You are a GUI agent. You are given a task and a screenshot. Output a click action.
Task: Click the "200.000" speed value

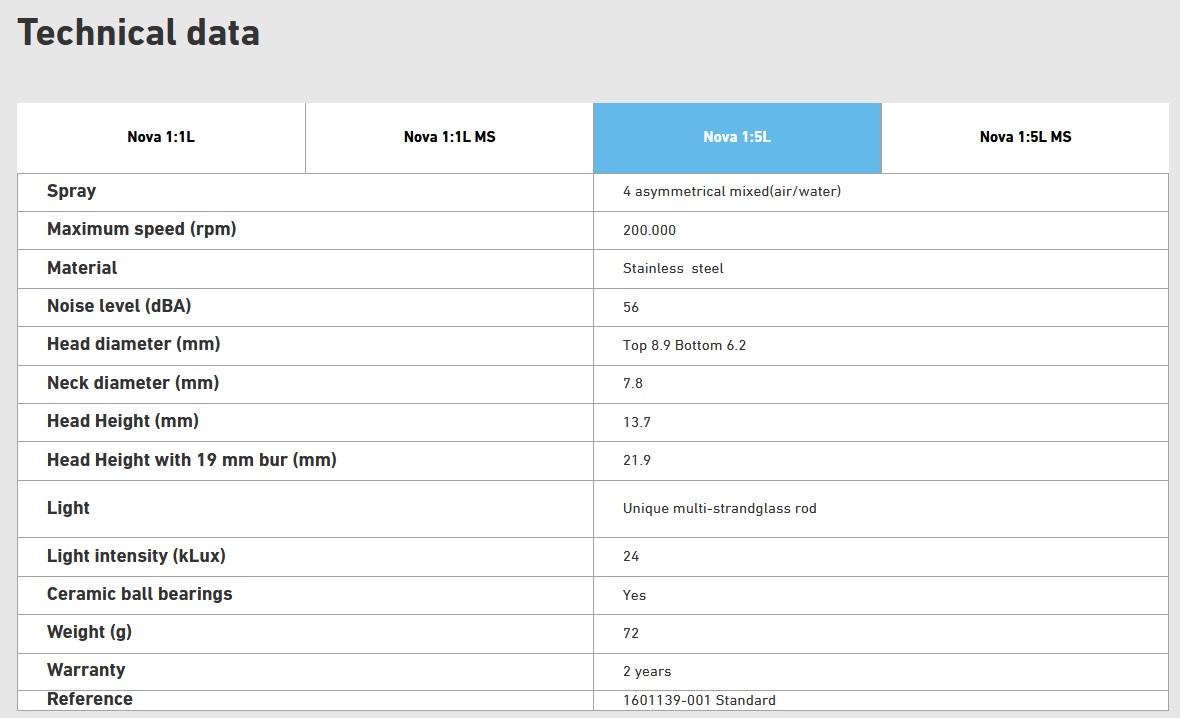coord(649,230)
